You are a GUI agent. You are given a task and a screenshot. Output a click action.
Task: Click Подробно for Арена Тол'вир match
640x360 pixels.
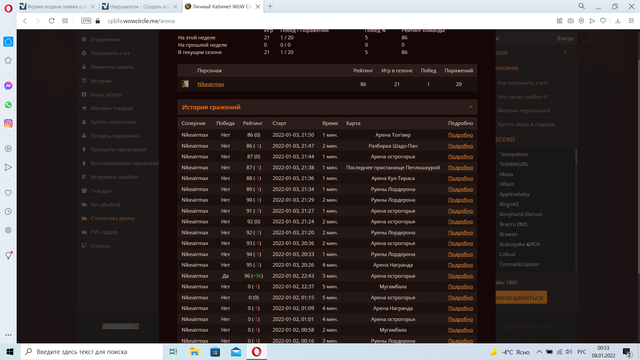click(460, 135)
